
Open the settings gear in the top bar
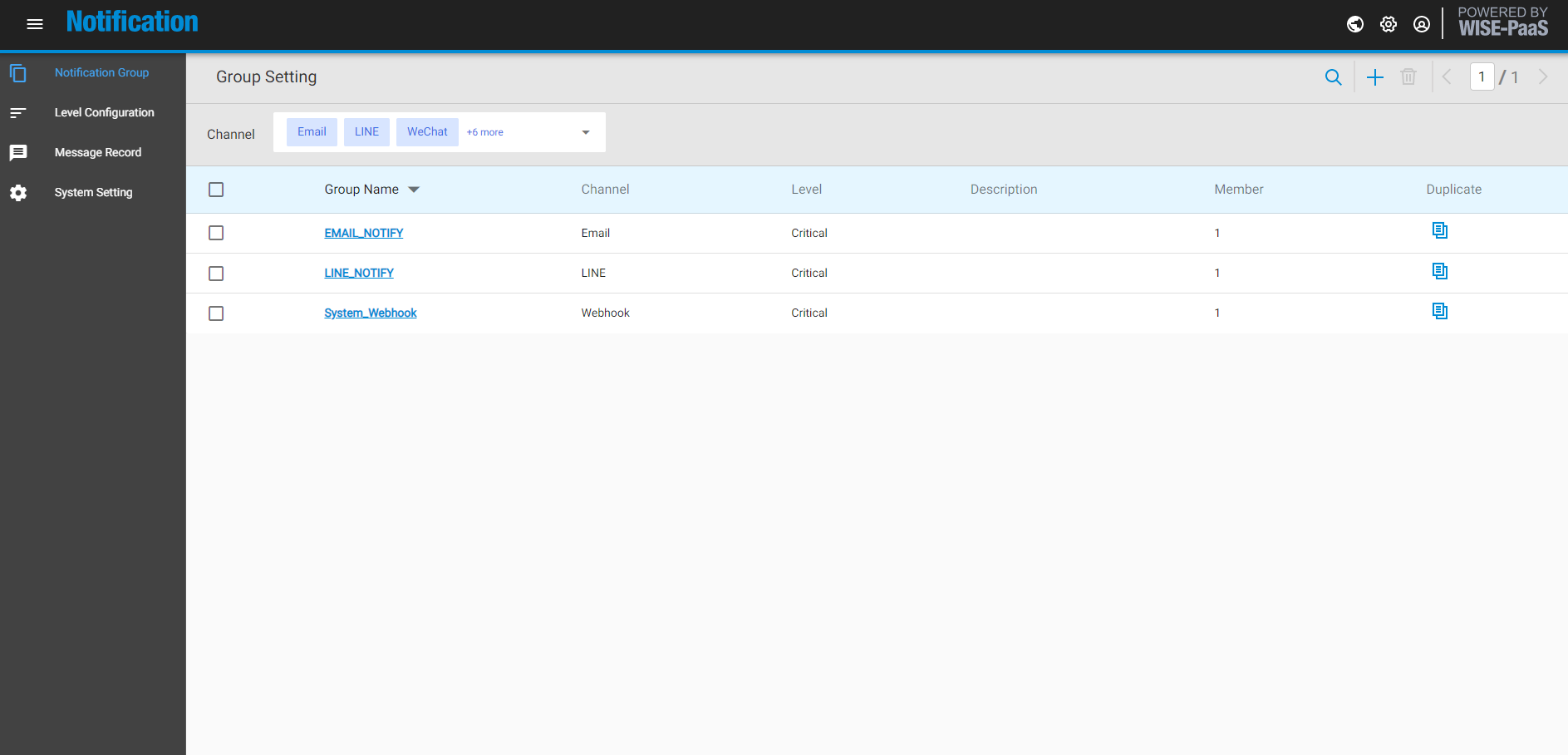pos(1388,24)
